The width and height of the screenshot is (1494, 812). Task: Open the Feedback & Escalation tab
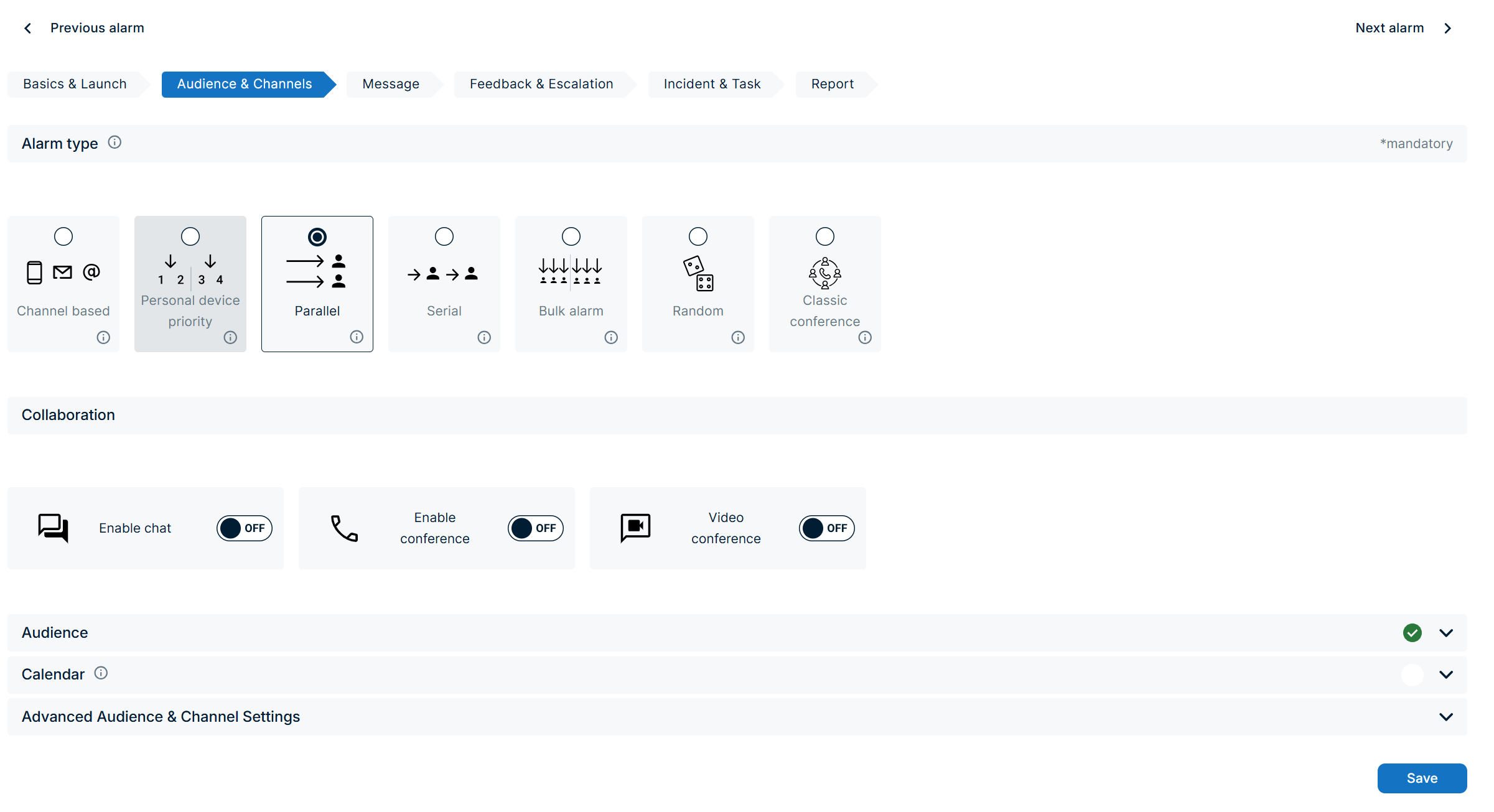[541, 84]
